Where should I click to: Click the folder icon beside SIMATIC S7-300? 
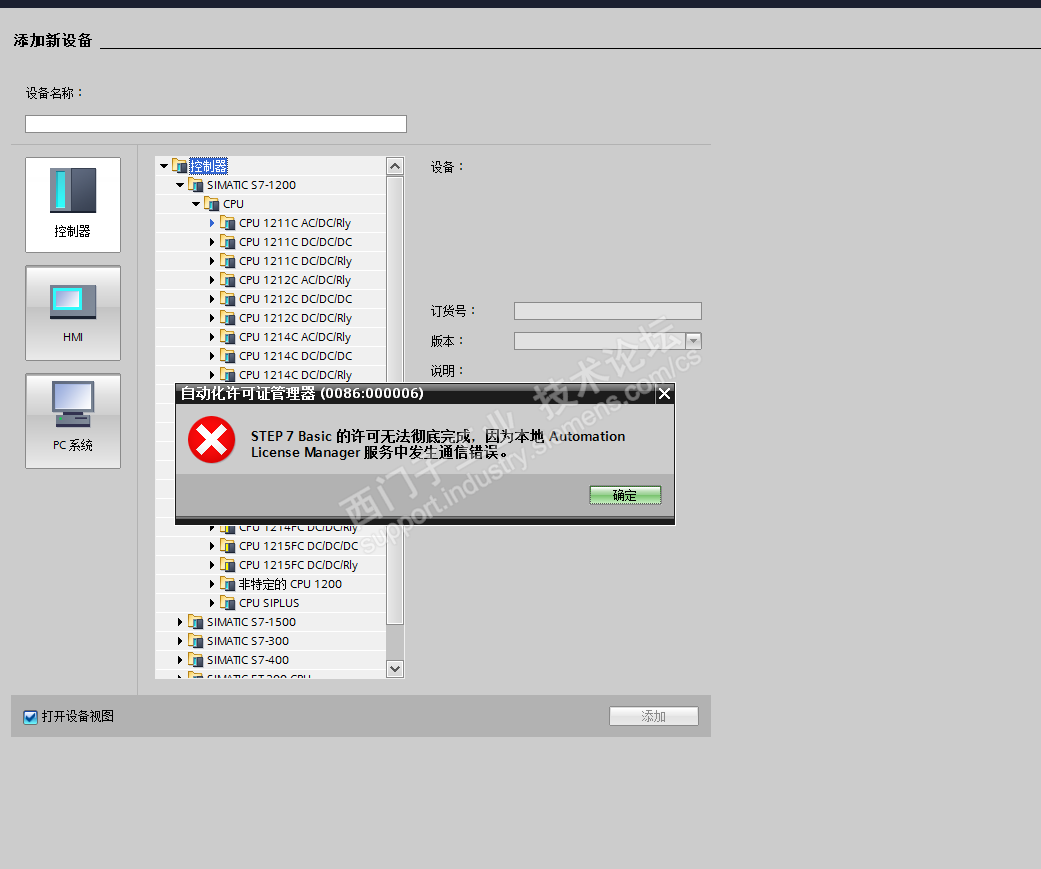pos(195,641)
